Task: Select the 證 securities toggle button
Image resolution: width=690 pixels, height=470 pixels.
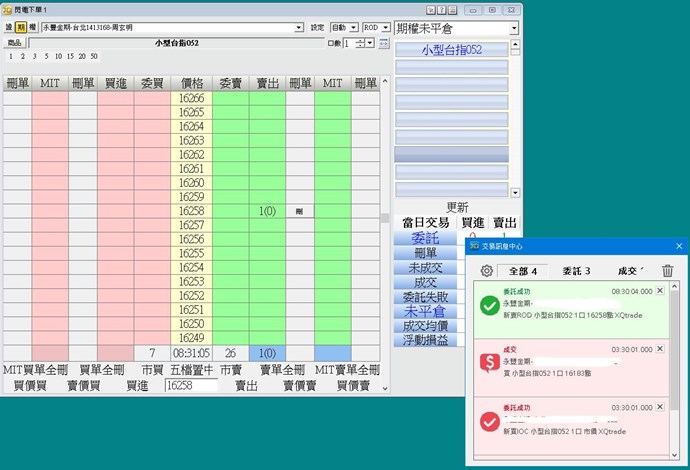Action: coord(8,28)
